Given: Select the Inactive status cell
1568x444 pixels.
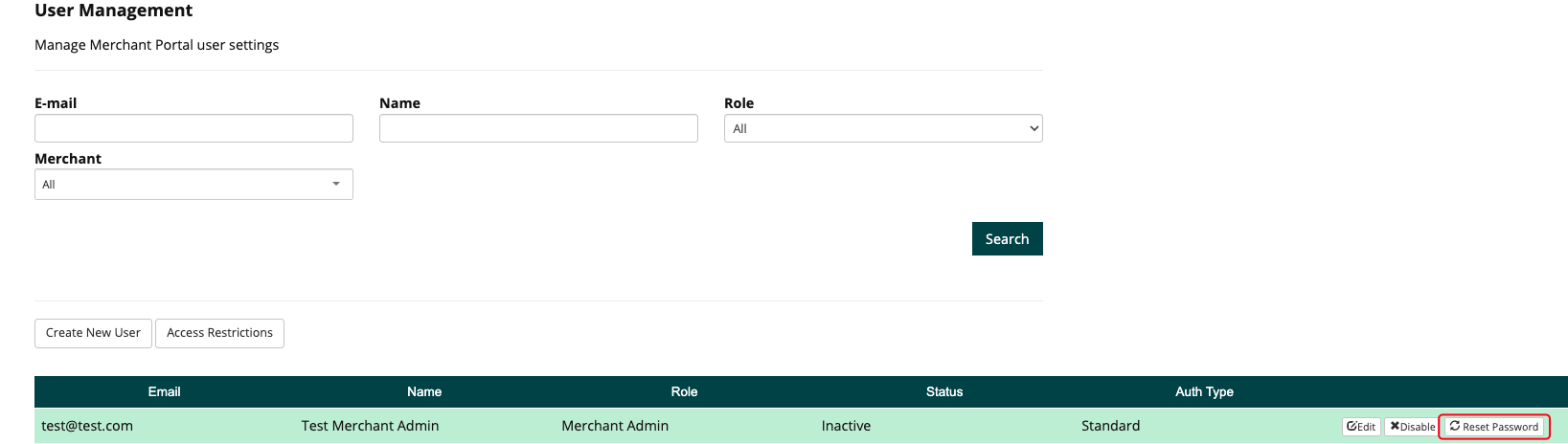Looking at the screenshot, I should click(846, 426).
